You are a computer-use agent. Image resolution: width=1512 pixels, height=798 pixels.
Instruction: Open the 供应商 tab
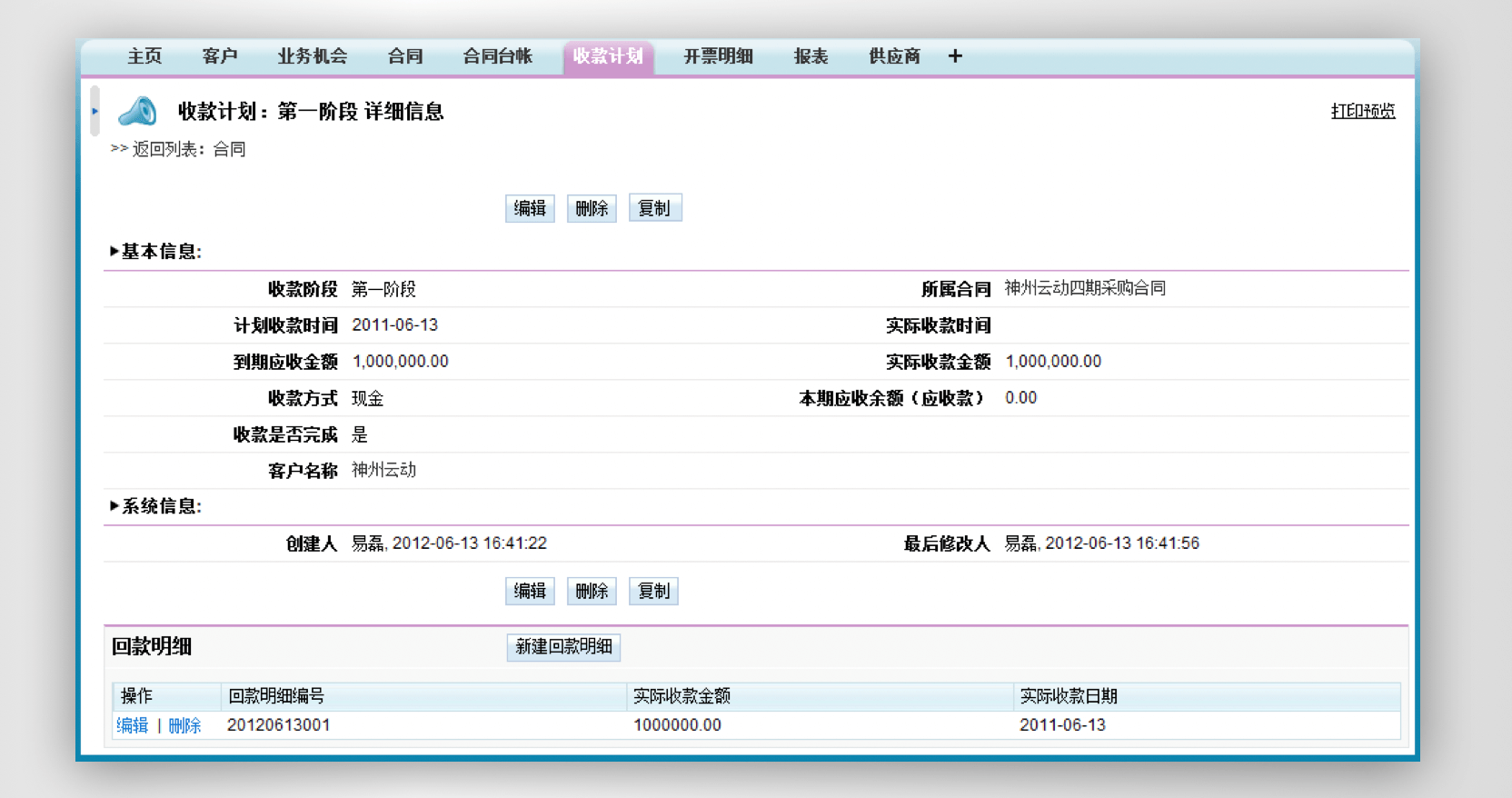coord(895,56)
